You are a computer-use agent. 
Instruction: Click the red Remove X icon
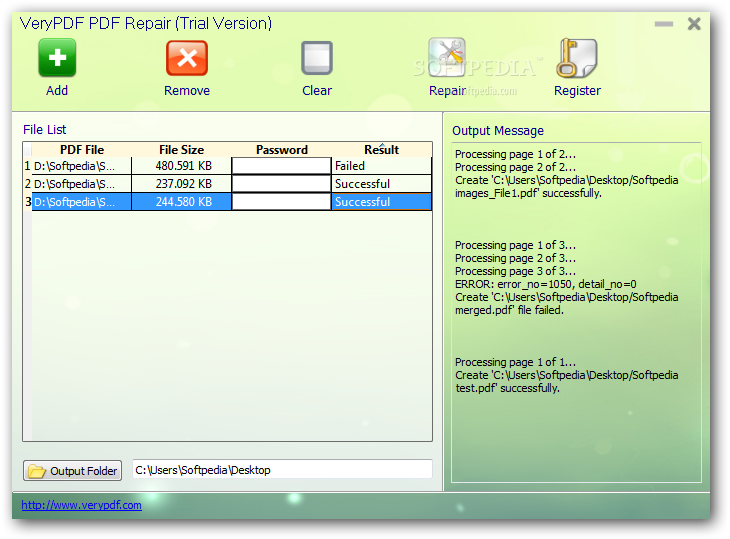[187, 58]
